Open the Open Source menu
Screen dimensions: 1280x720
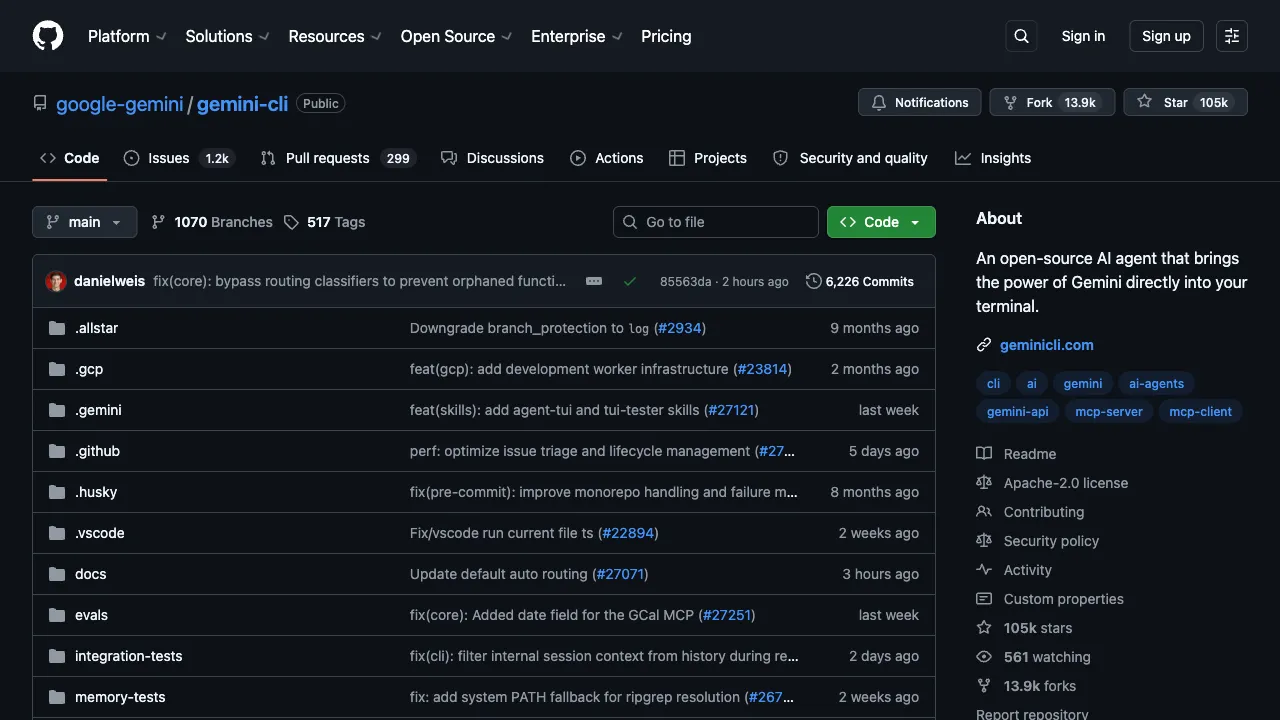click(x=456, y=36)
